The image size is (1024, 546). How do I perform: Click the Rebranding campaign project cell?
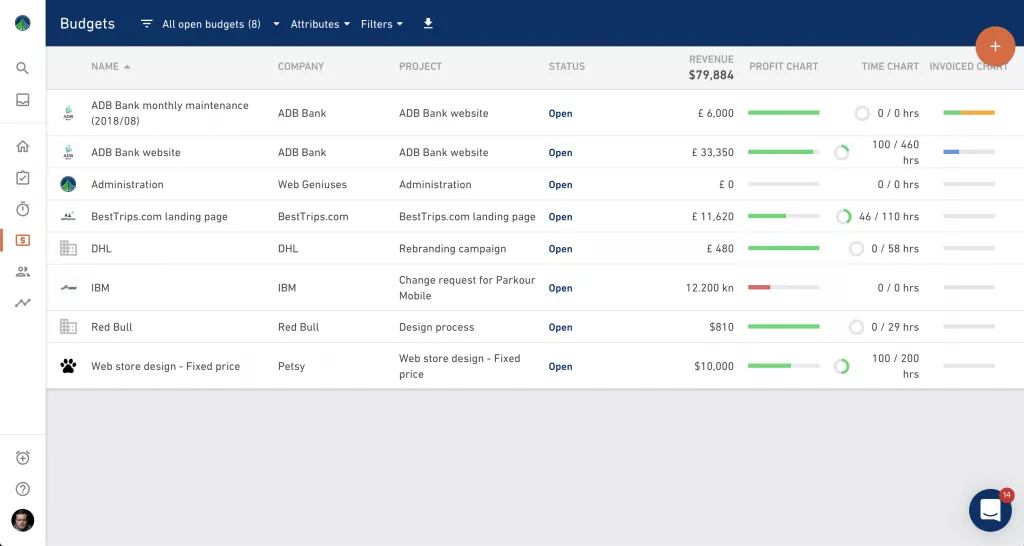453,248
